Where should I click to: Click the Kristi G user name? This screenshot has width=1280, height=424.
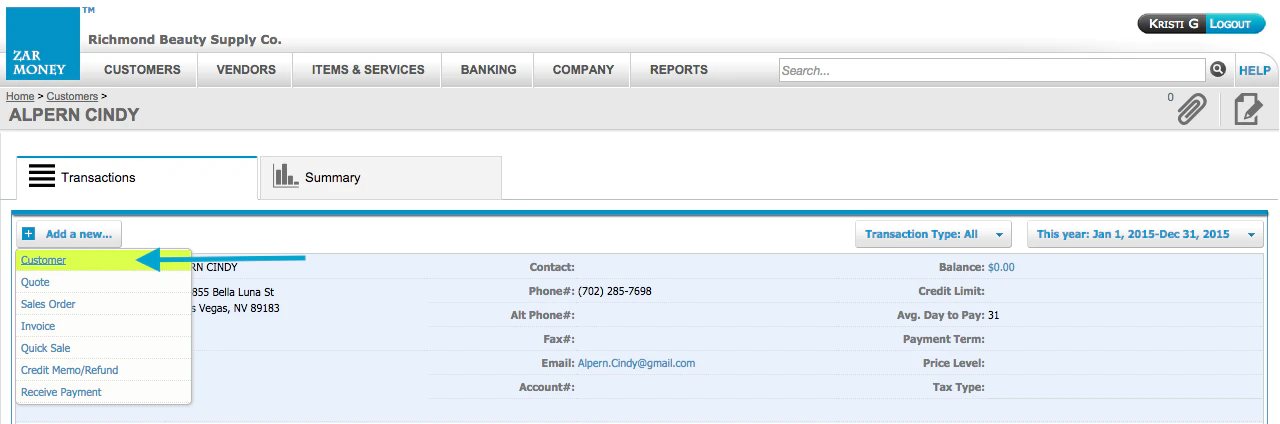(1174, 23)
